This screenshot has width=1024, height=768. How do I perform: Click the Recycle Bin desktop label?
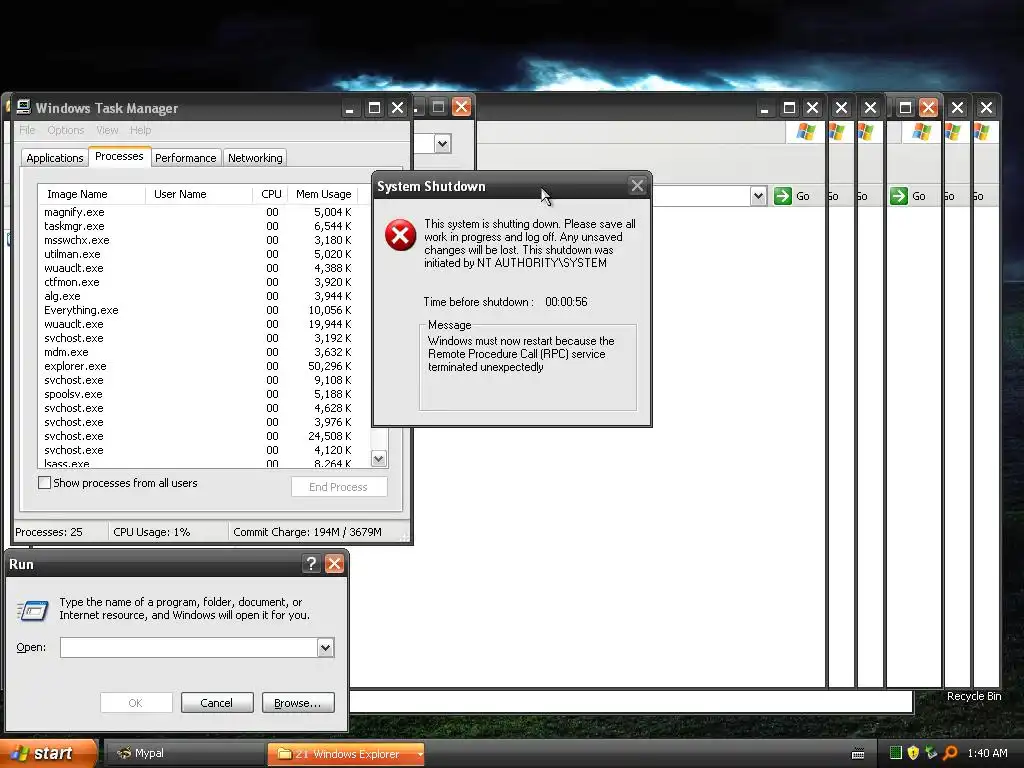[x=974, y=696]
